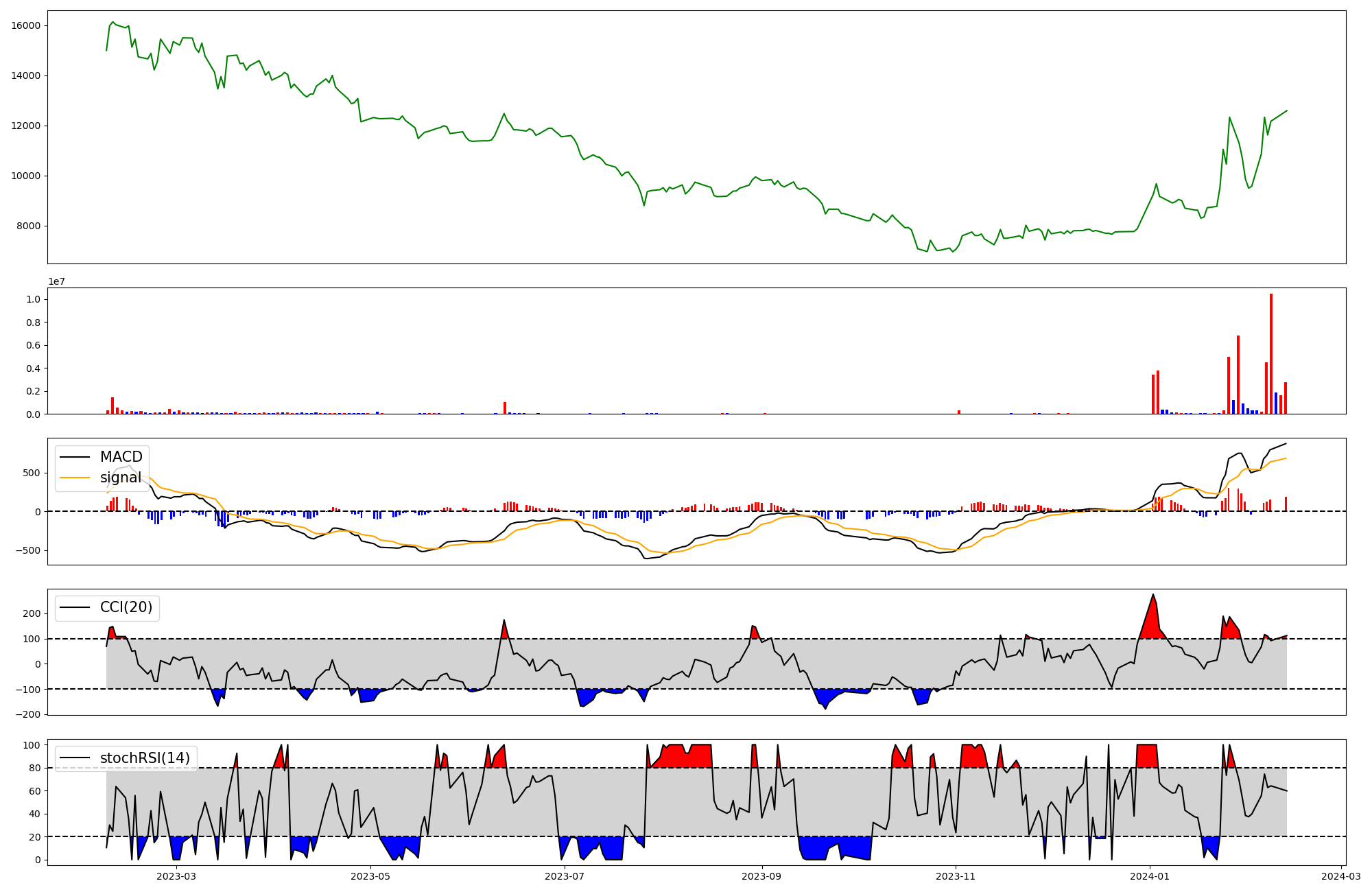Click the black MACD legend line sample

[75, 457]
